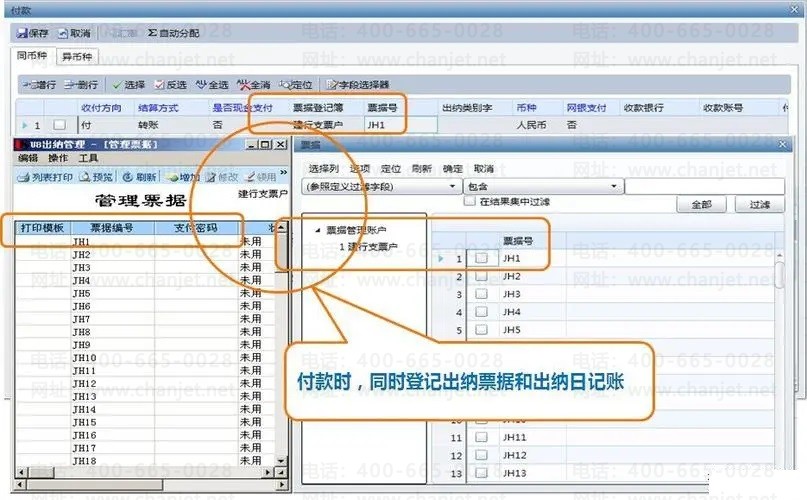Image resolution: width=807 pixels, height=500 pixels.
Task: Click the 结算方式 column header
Action: pyautogui.click(x=158, y=108)
